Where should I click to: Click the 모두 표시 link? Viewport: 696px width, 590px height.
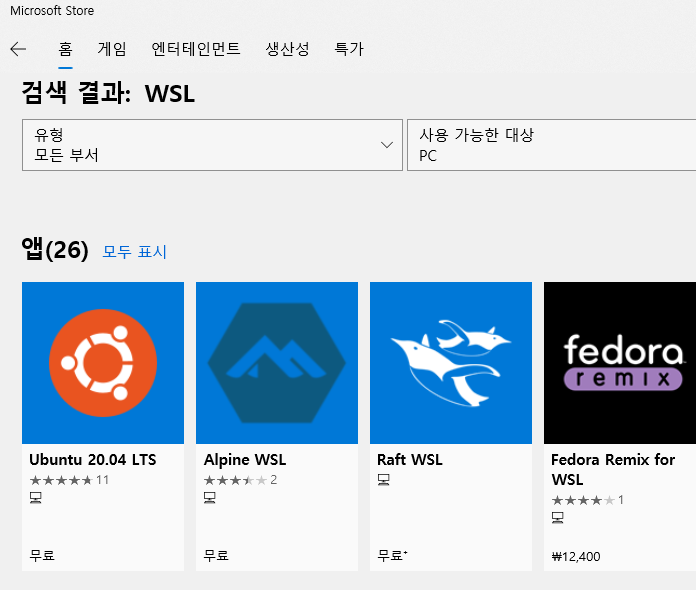(x=134, y=252)
